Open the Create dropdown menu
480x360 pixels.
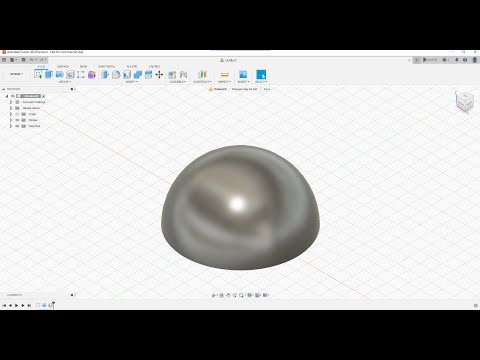pos(65,82)
